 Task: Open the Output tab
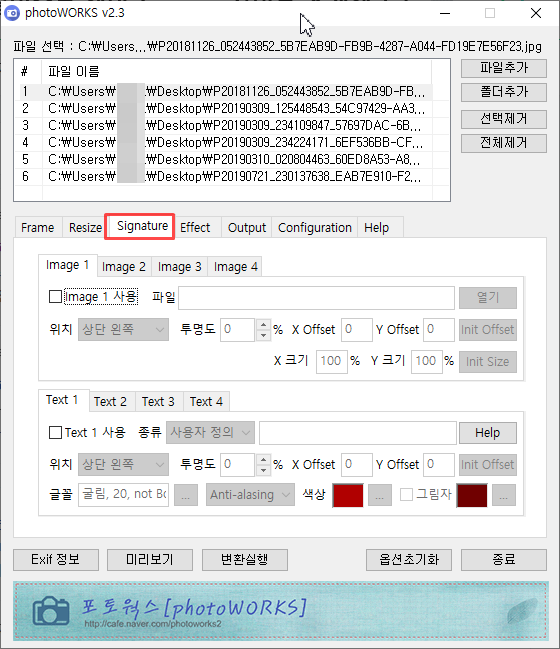[247, 228]
